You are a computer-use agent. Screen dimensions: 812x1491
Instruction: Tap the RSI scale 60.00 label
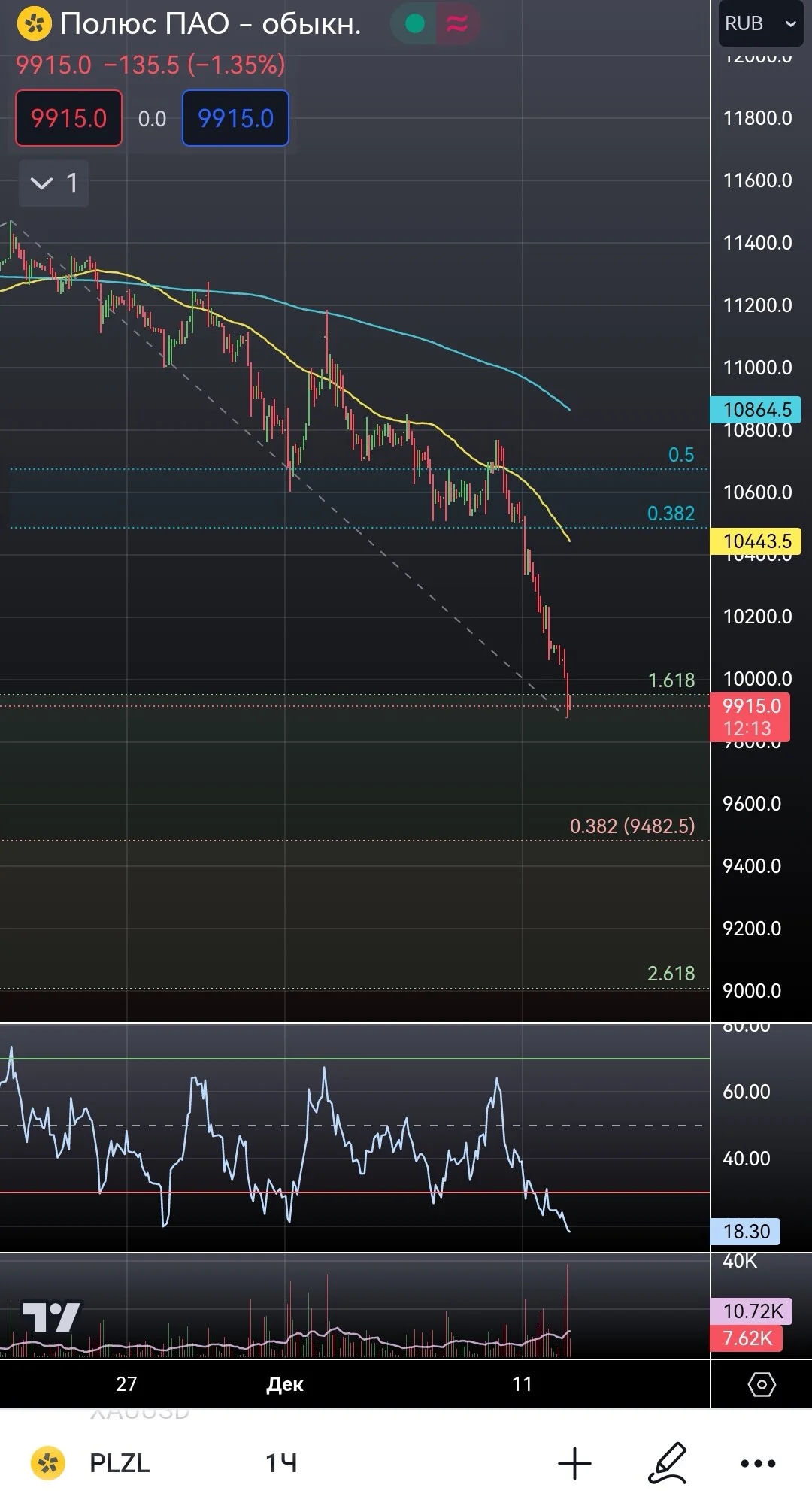click(746, 1092)
